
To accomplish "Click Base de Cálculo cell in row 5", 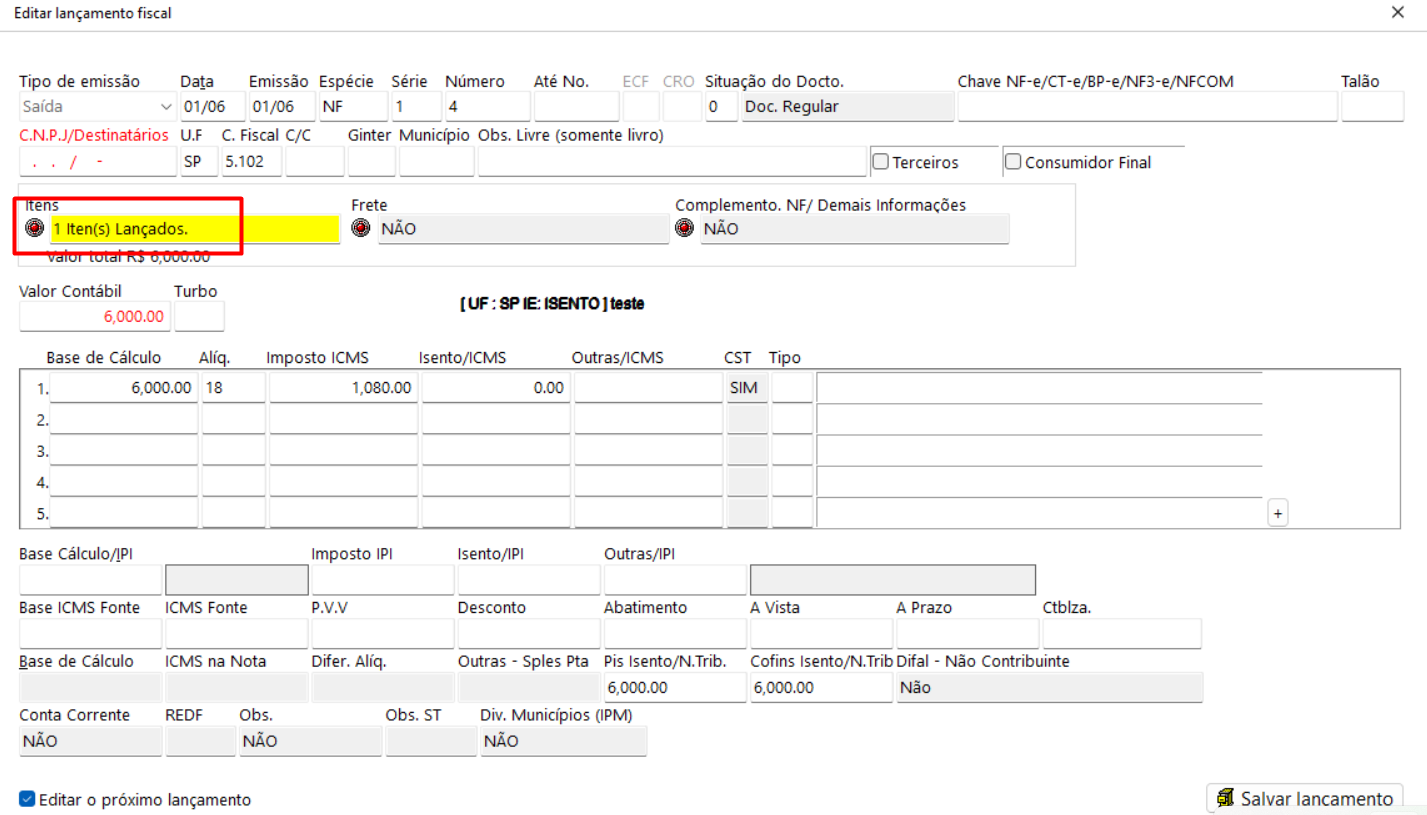I will [x=124, y=513].
